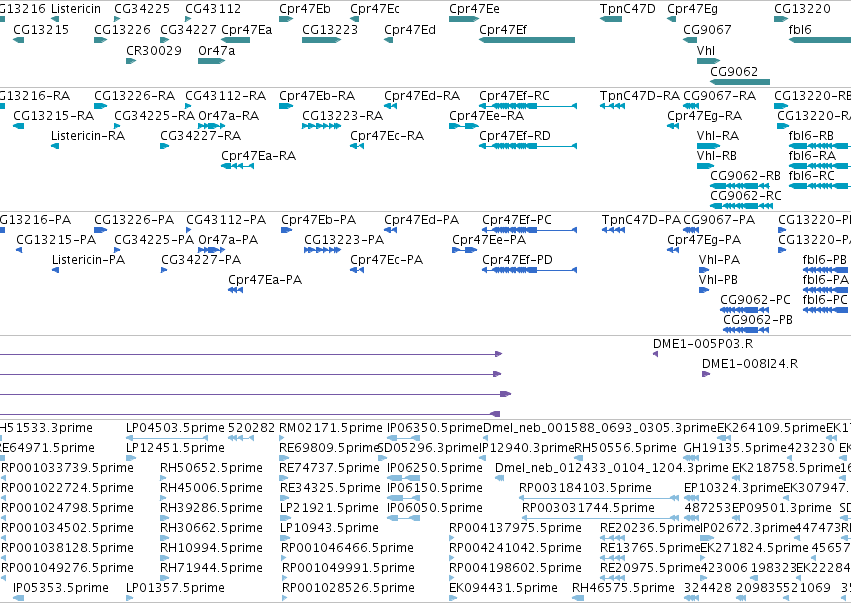Select the TpnC47D-RA transcript
This screenshot has width=851, height=603.
tap(612, 106)
